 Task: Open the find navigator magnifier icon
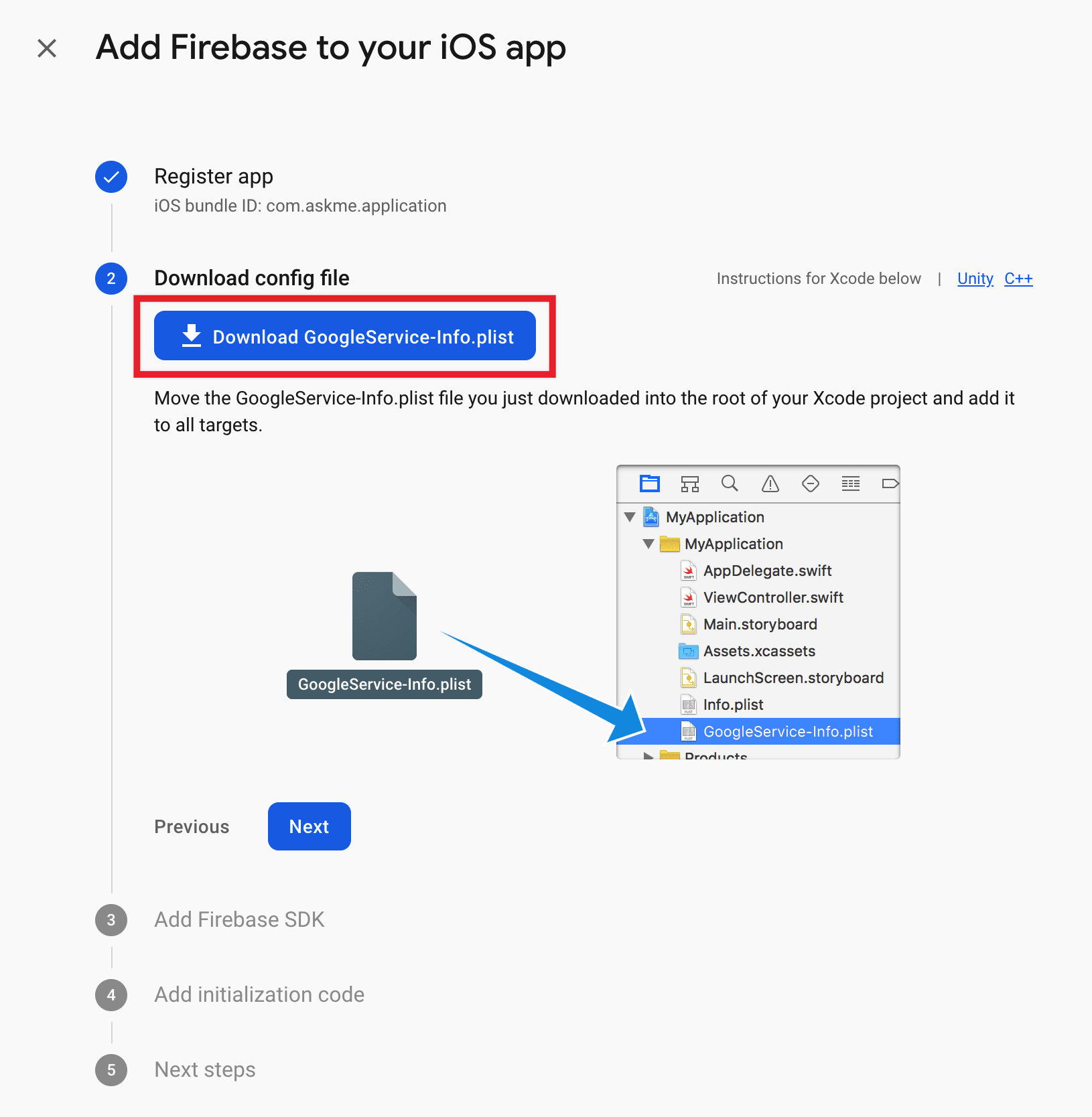tap(730, 483)
